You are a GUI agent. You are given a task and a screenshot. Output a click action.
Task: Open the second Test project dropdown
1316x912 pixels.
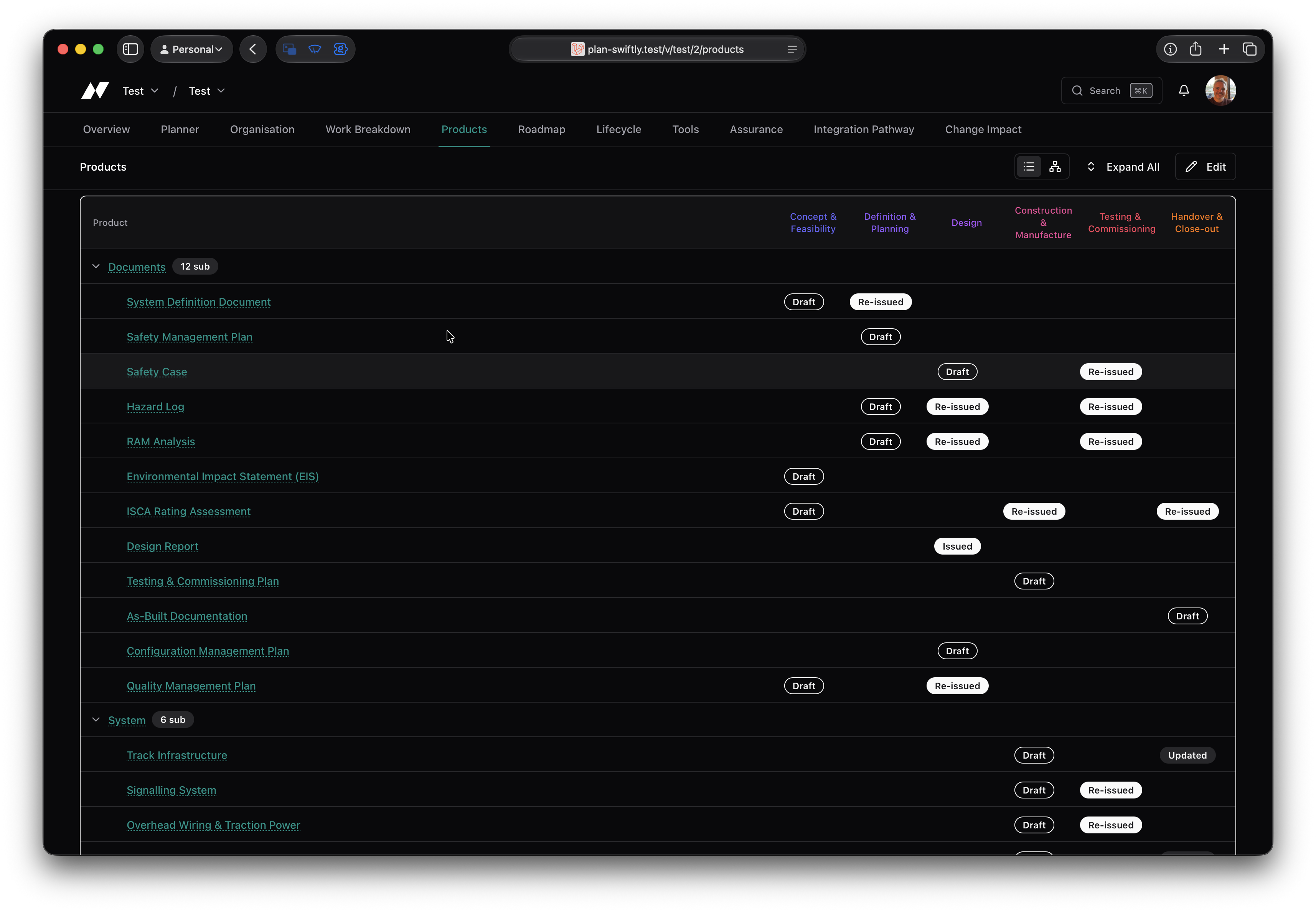coord(207,91)
